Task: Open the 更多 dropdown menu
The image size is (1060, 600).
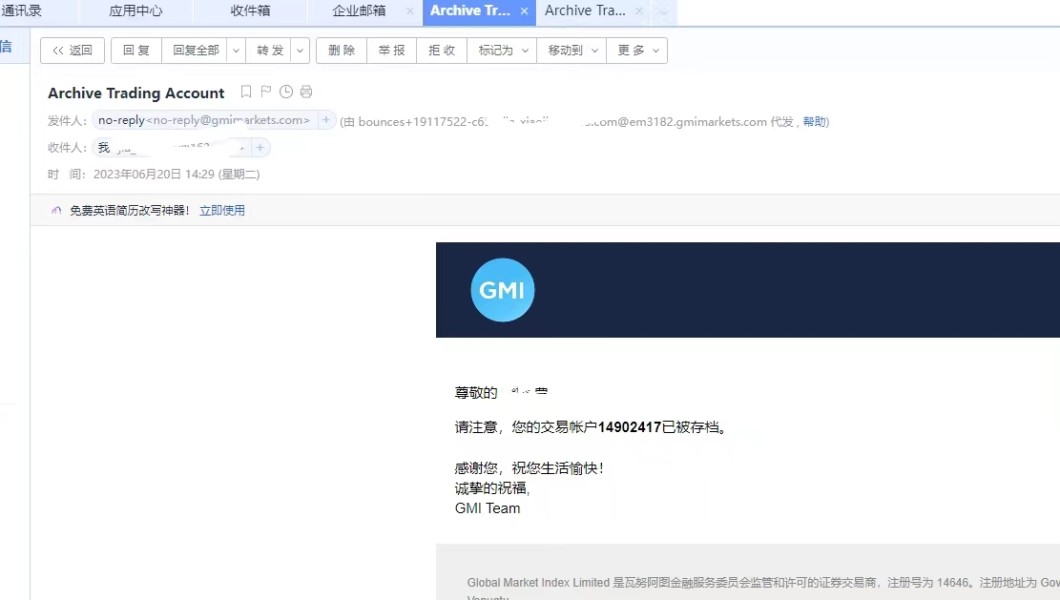Action: [x=637, y=51]
